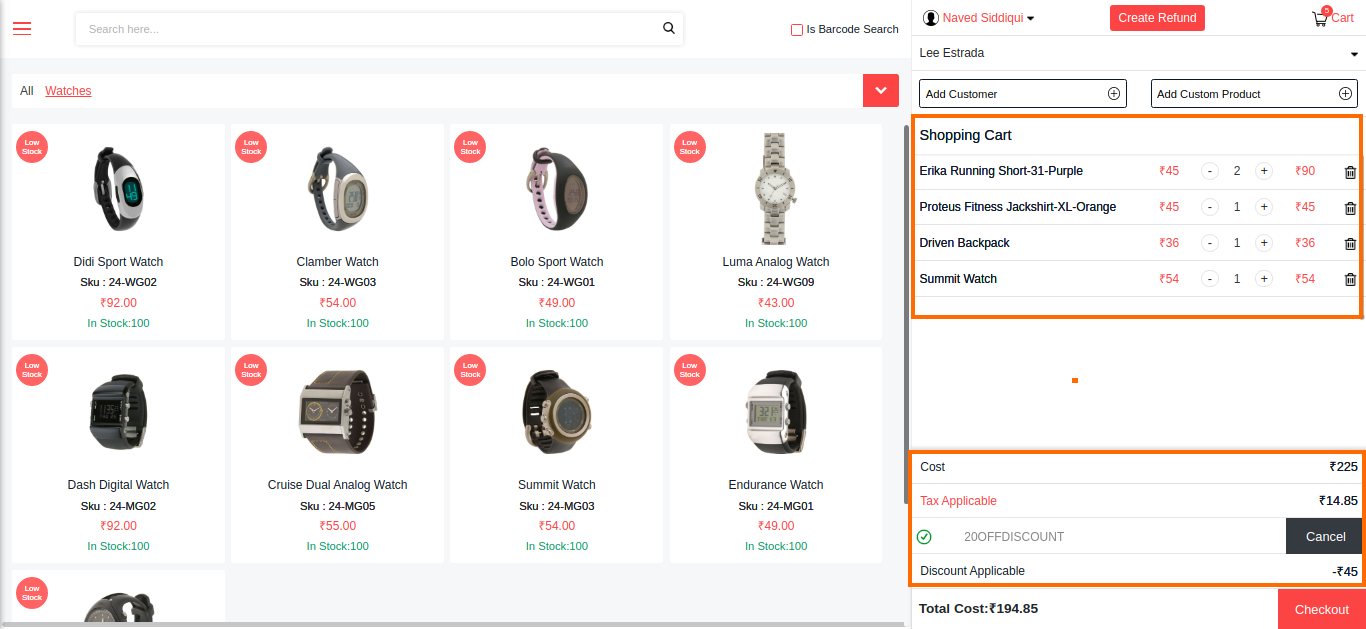Click ₹43.00 price of Luma Analog Watch
The image size is (1366, 629).
pyautogui.click(x=776, y=303)
